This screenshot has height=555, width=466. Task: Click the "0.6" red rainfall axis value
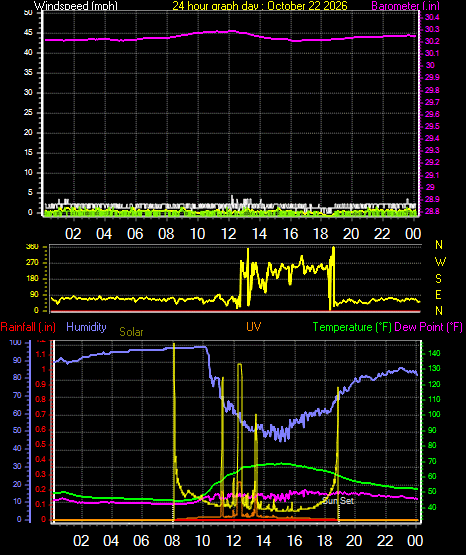(41, 429)
